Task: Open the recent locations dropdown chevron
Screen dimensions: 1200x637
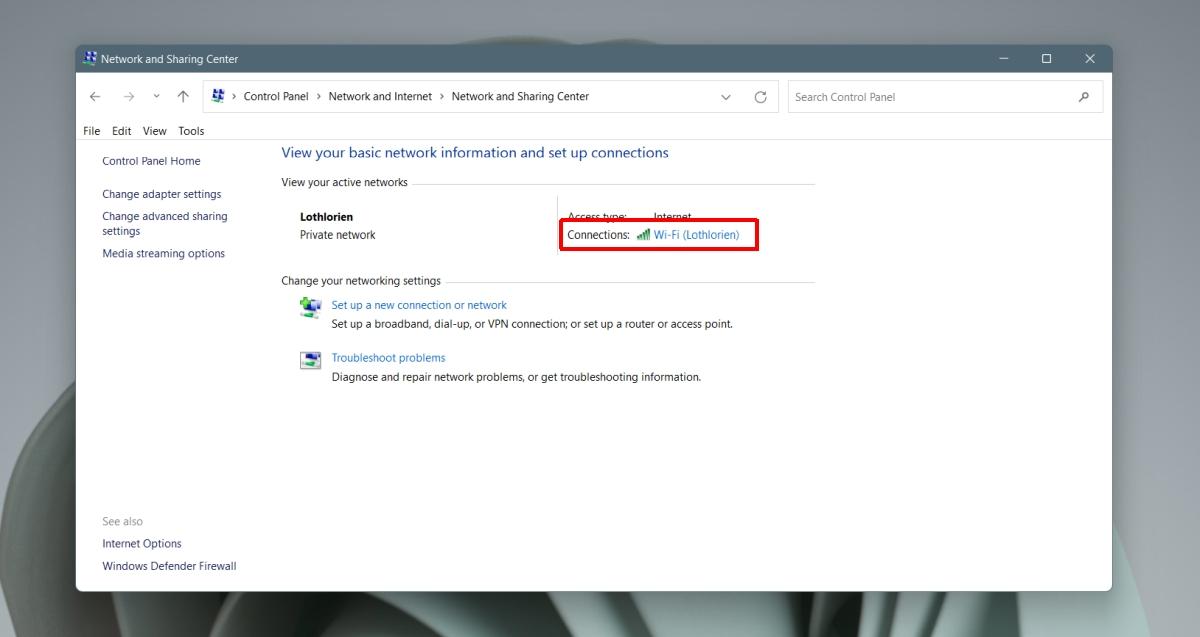Action: 156,97
